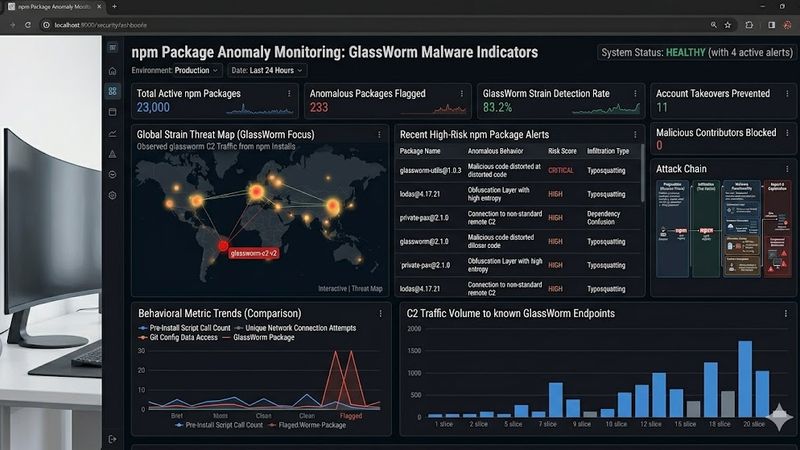Viewport: 800px width, 450px height.
Task: Bookmark this page with the star icon
Action: (728, 24)
